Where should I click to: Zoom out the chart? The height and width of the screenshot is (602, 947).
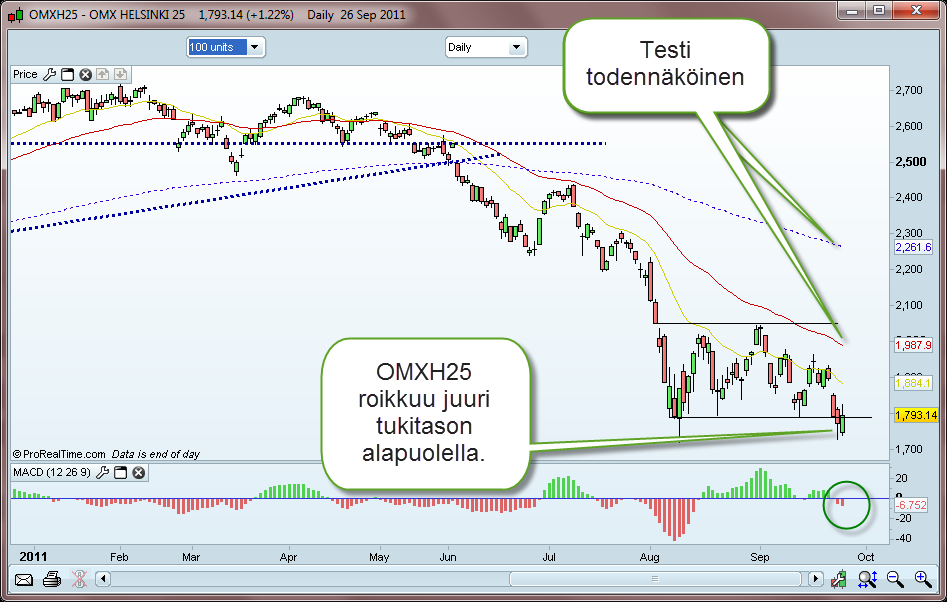coord(895,580)
